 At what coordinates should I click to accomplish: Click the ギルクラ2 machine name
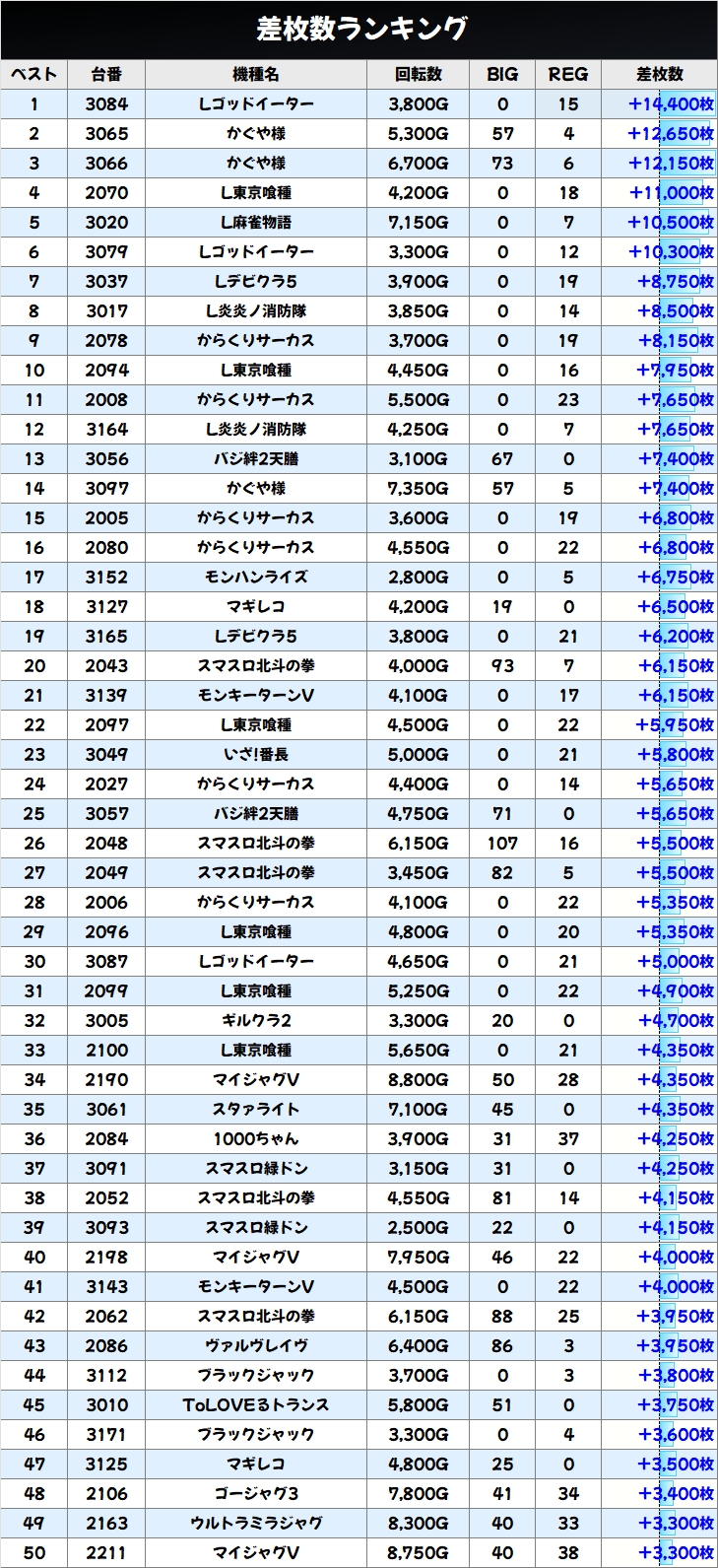pos(256,1020)
